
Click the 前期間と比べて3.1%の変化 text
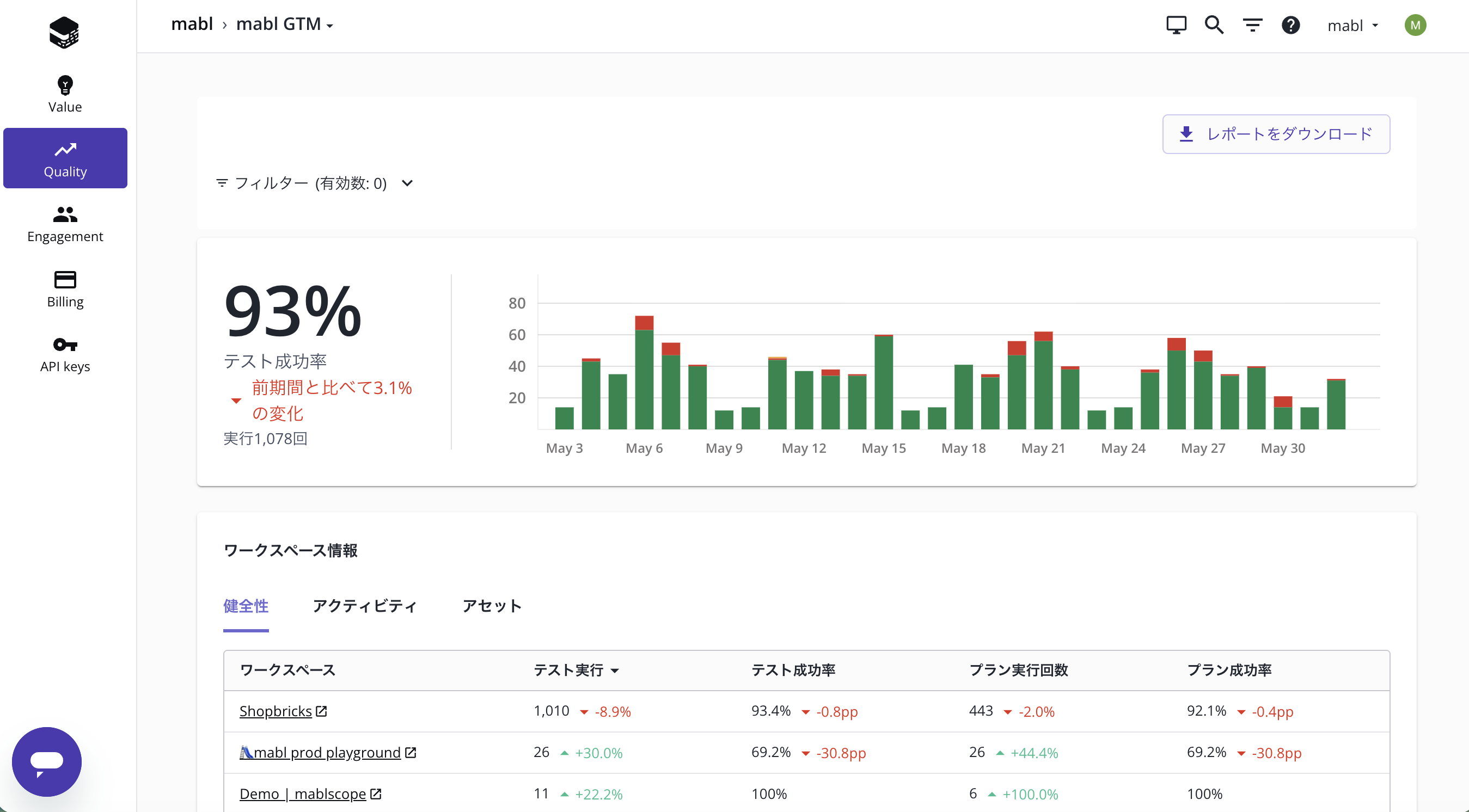(332, 401)
